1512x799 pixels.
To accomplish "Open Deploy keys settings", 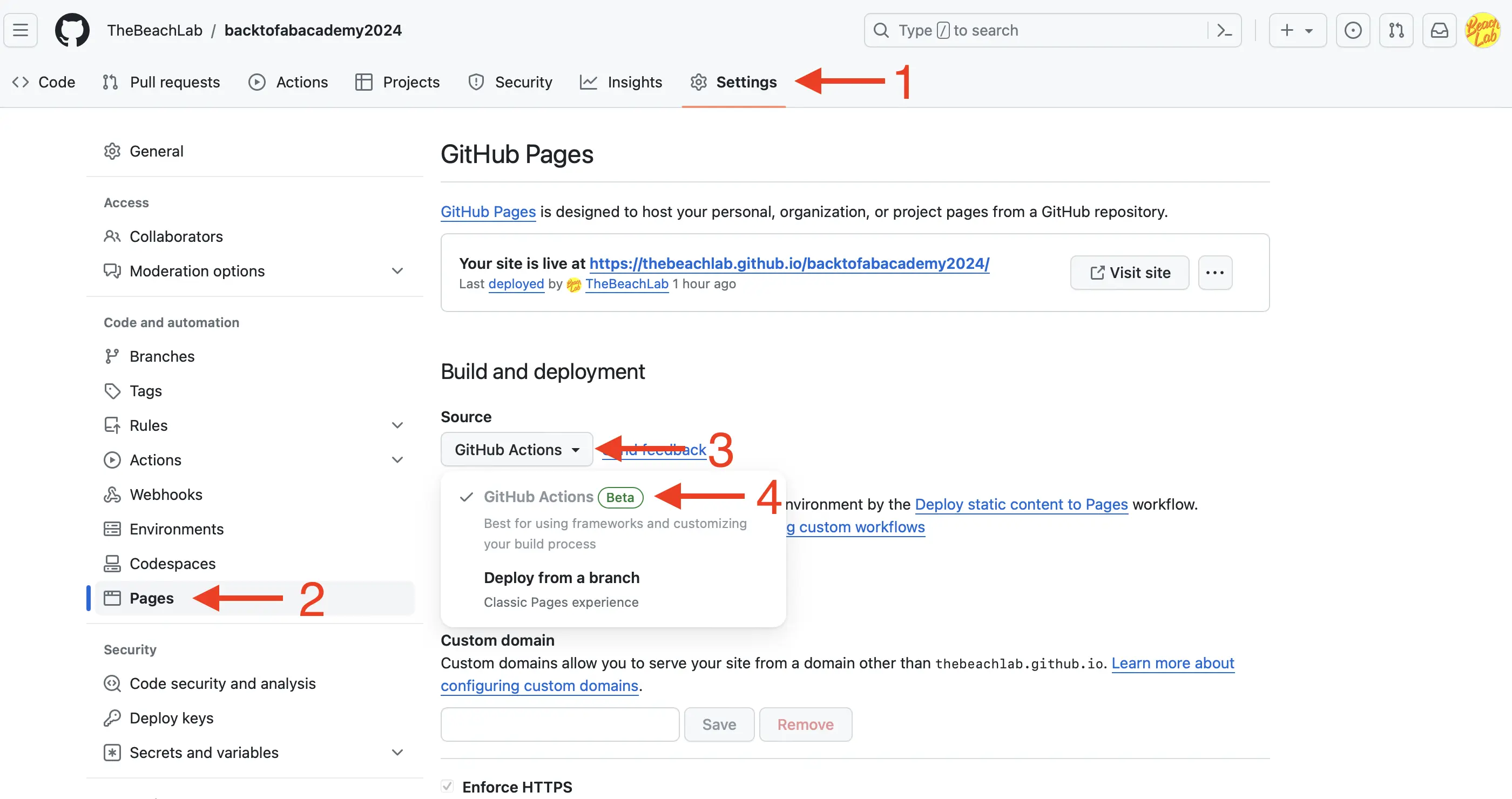I will [x=255, y=718].
